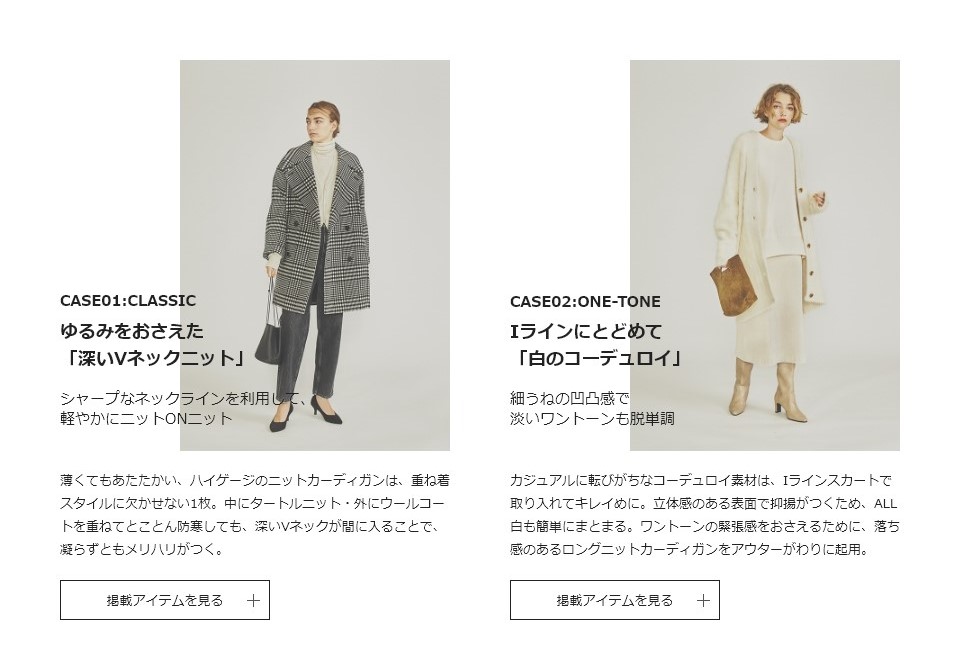Select the CASE02:ONE-TONE label
Viewport: 974px width, 665px height.
tap(585, 302)
